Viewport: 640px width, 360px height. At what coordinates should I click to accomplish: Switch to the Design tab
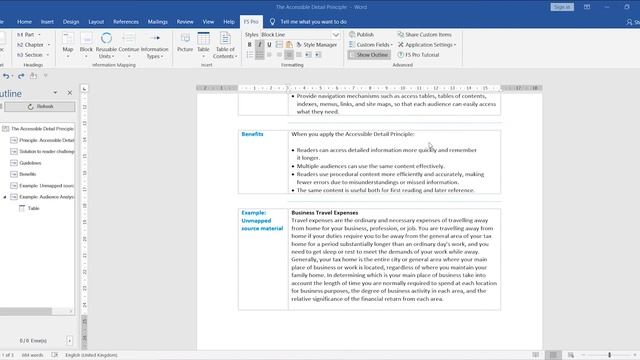pyautogui.click(x=71, y=22)
